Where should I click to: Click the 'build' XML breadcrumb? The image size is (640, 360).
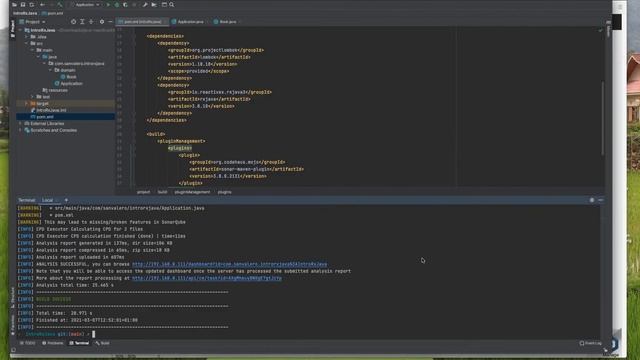(162, 192)
